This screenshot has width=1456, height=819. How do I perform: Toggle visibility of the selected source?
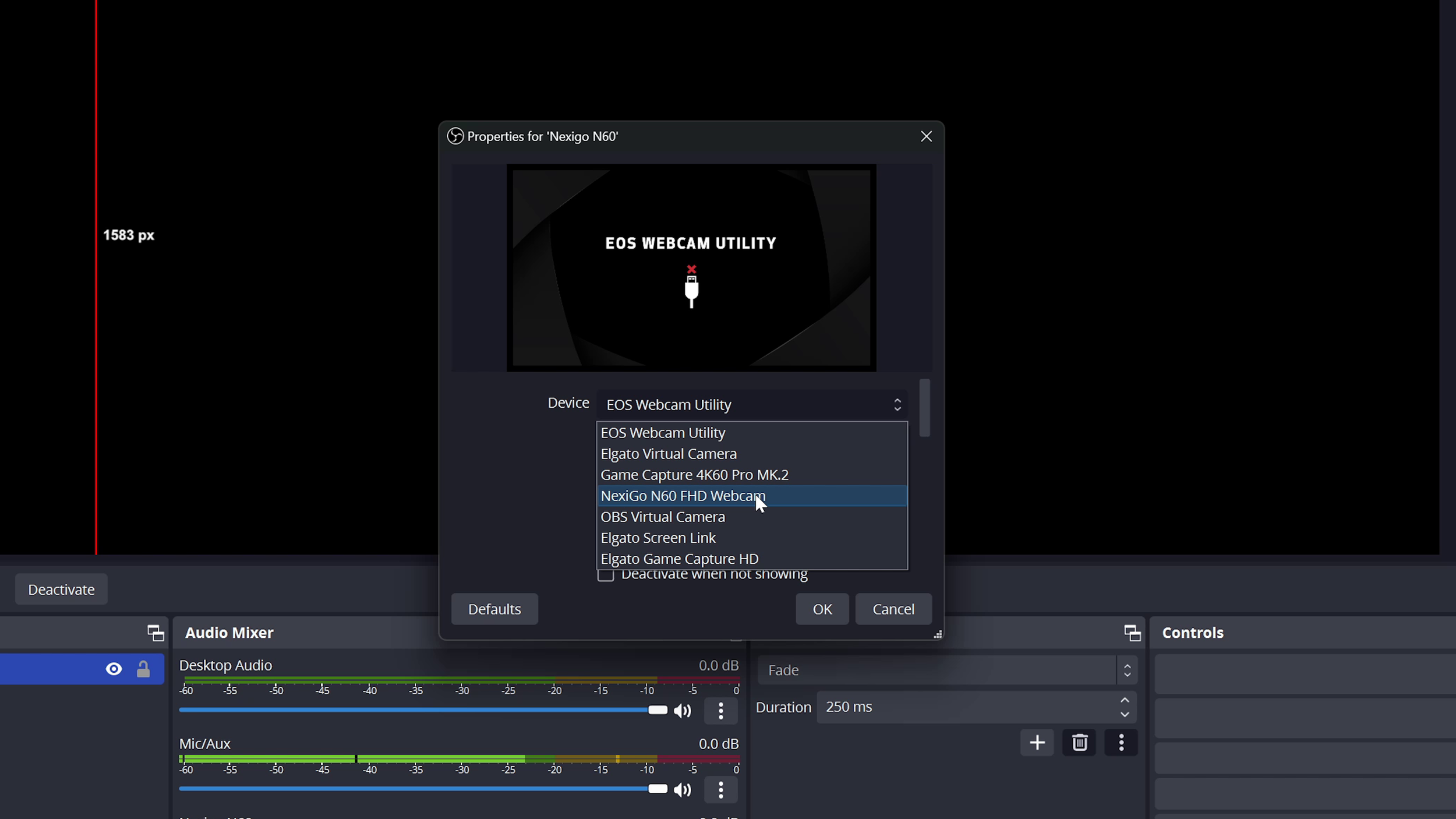pos(114,668)
